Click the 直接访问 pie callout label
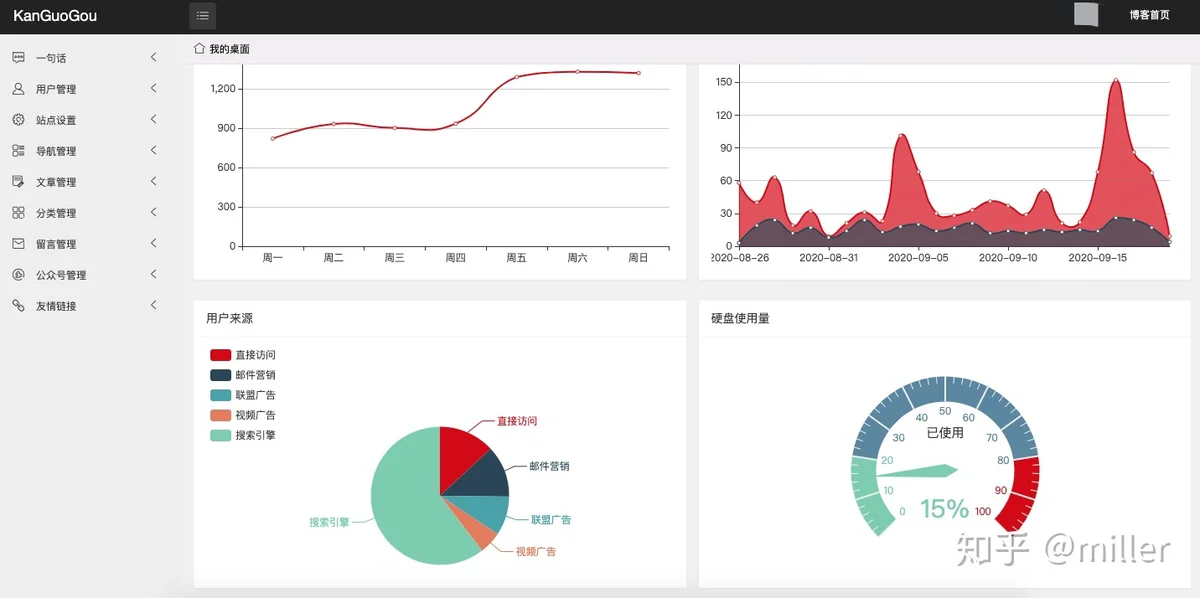1200x598 pixels. pos(517,421)
